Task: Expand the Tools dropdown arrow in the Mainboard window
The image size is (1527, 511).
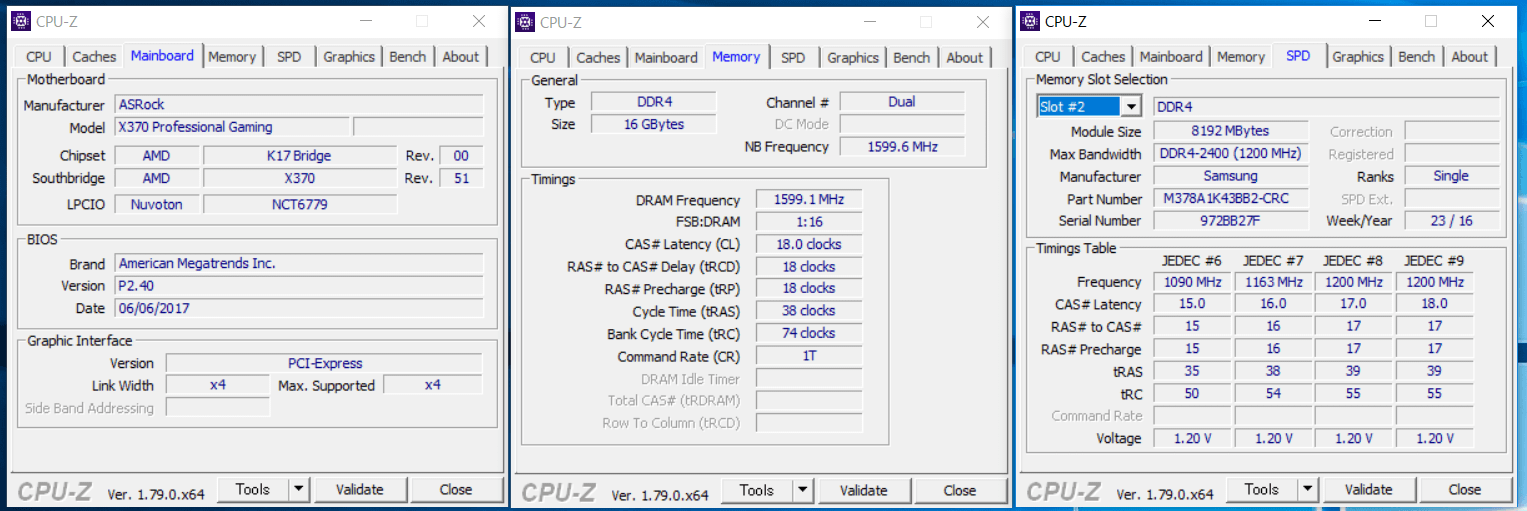Action: (x=299, y=489)
